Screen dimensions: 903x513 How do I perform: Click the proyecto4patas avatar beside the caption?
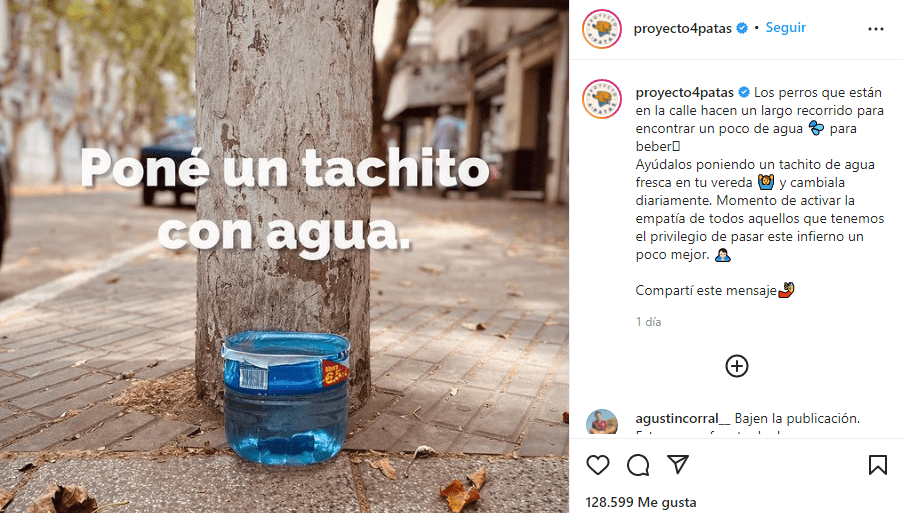click(x=602, y=99)
